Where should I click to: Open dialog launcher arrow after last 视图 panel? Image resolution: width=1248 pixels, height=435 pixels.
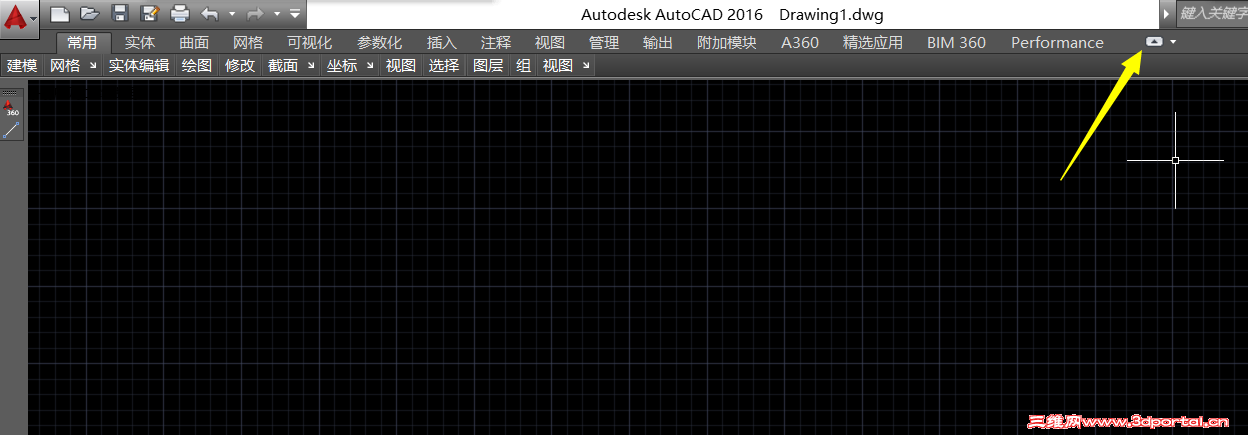(x=586, y=66)
